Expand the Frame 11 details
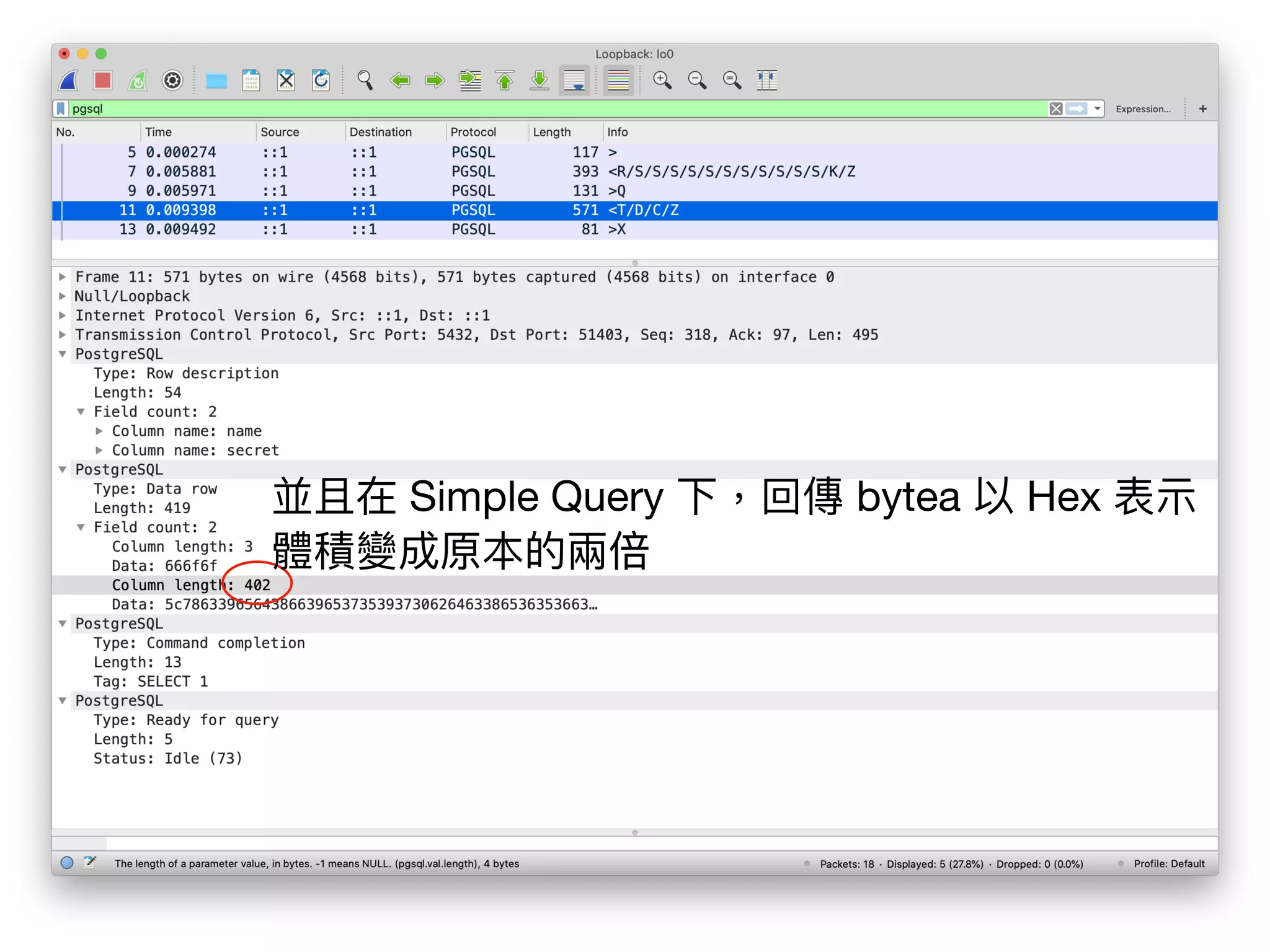 coord(62,277)
